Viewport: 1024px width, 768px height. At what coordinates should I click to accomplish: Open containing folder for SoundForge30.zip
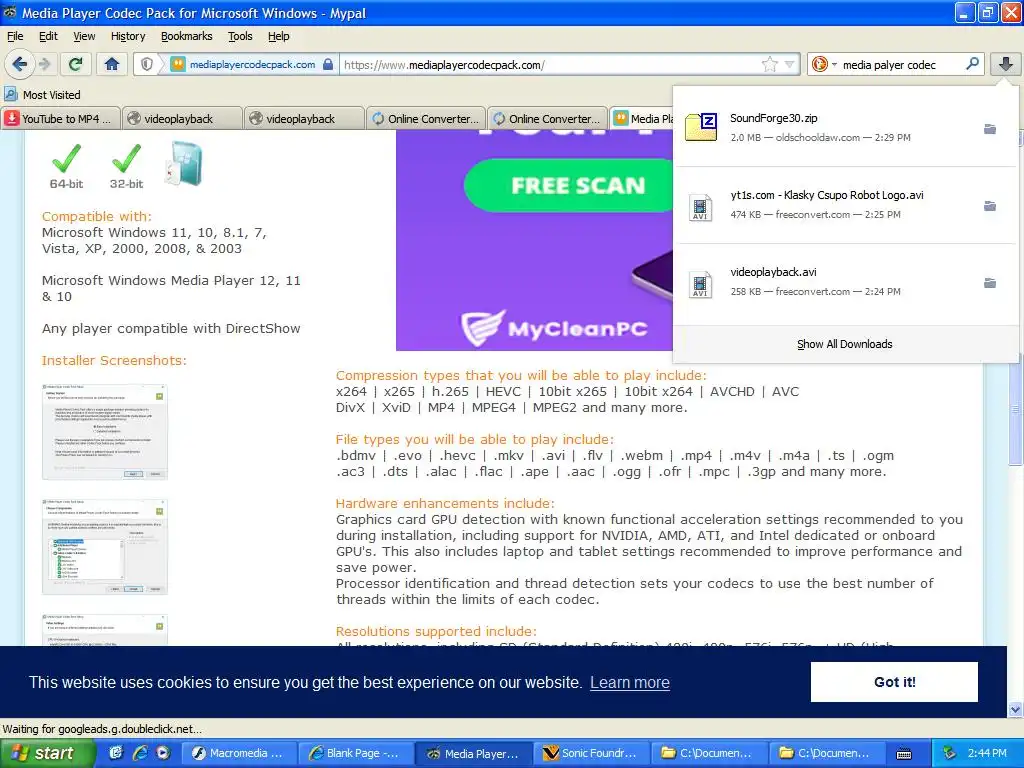(990, 129)
